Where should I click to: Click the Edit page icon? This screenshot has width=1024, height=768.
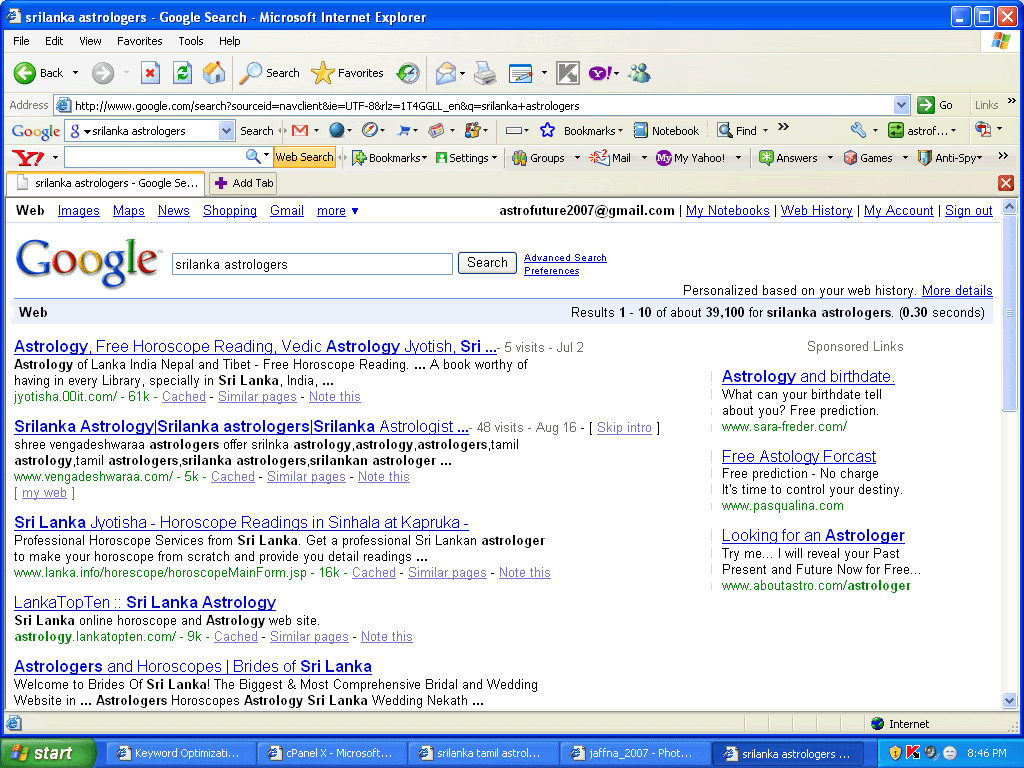point(520,73)
